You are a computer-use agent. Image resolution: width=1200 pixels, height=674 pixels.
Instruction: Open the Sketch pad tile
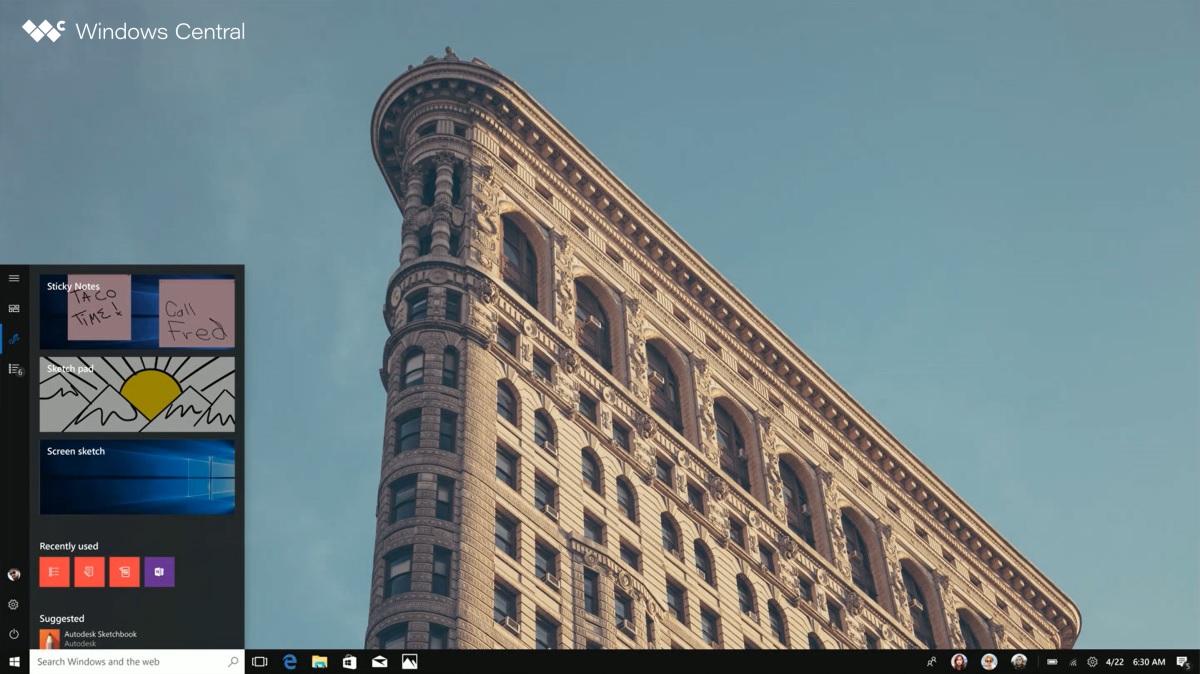click(x=137, y=394)
